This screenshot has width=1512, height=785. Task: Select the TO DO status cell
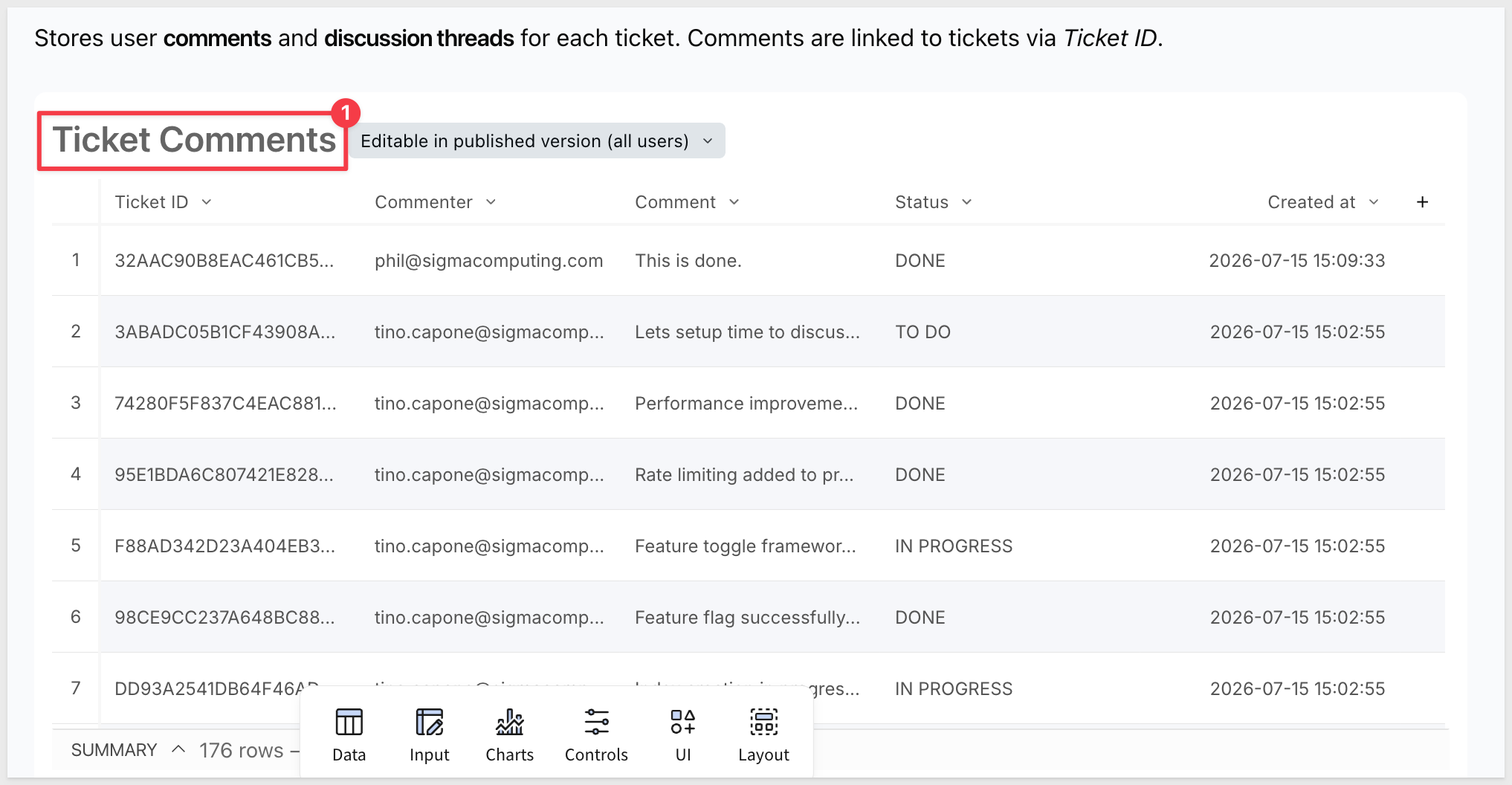(923, 332)
